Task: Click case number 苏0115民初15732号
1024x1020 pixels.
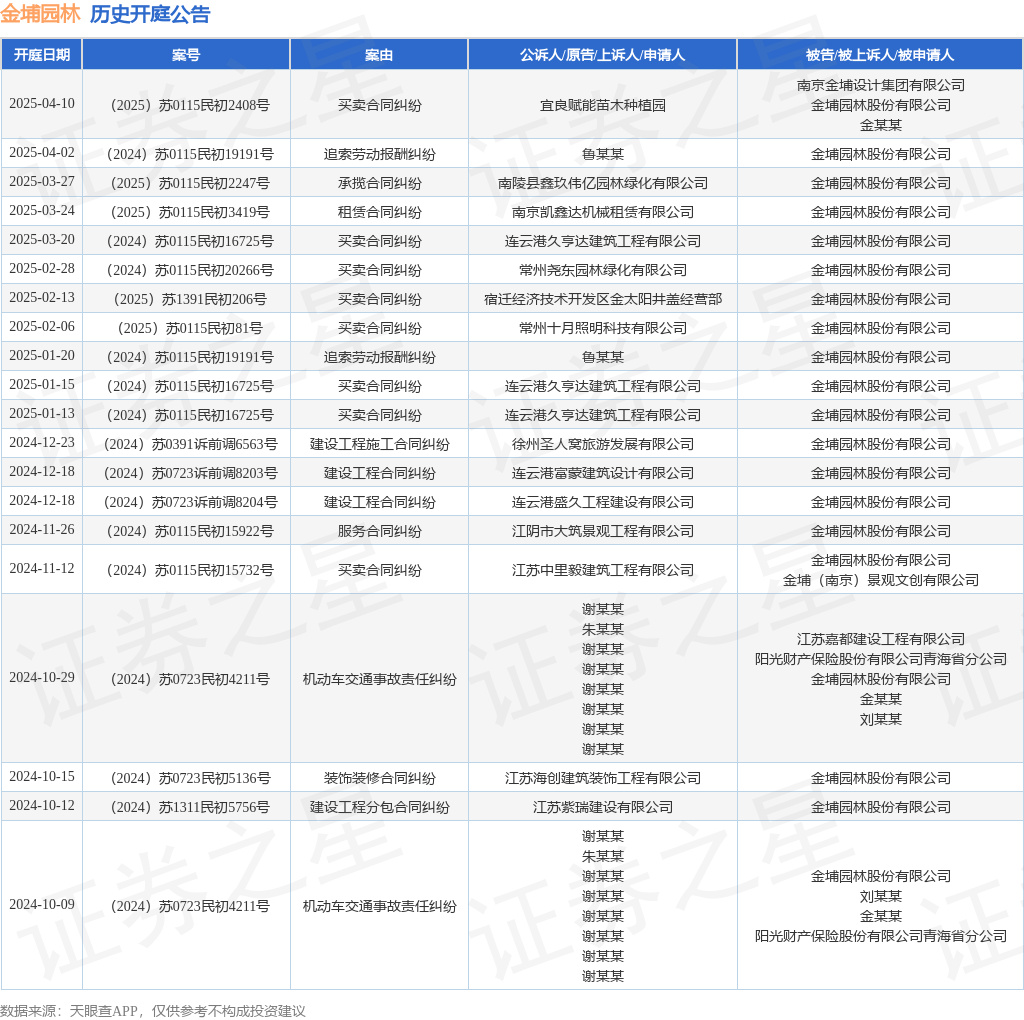Action: (190, 570)
